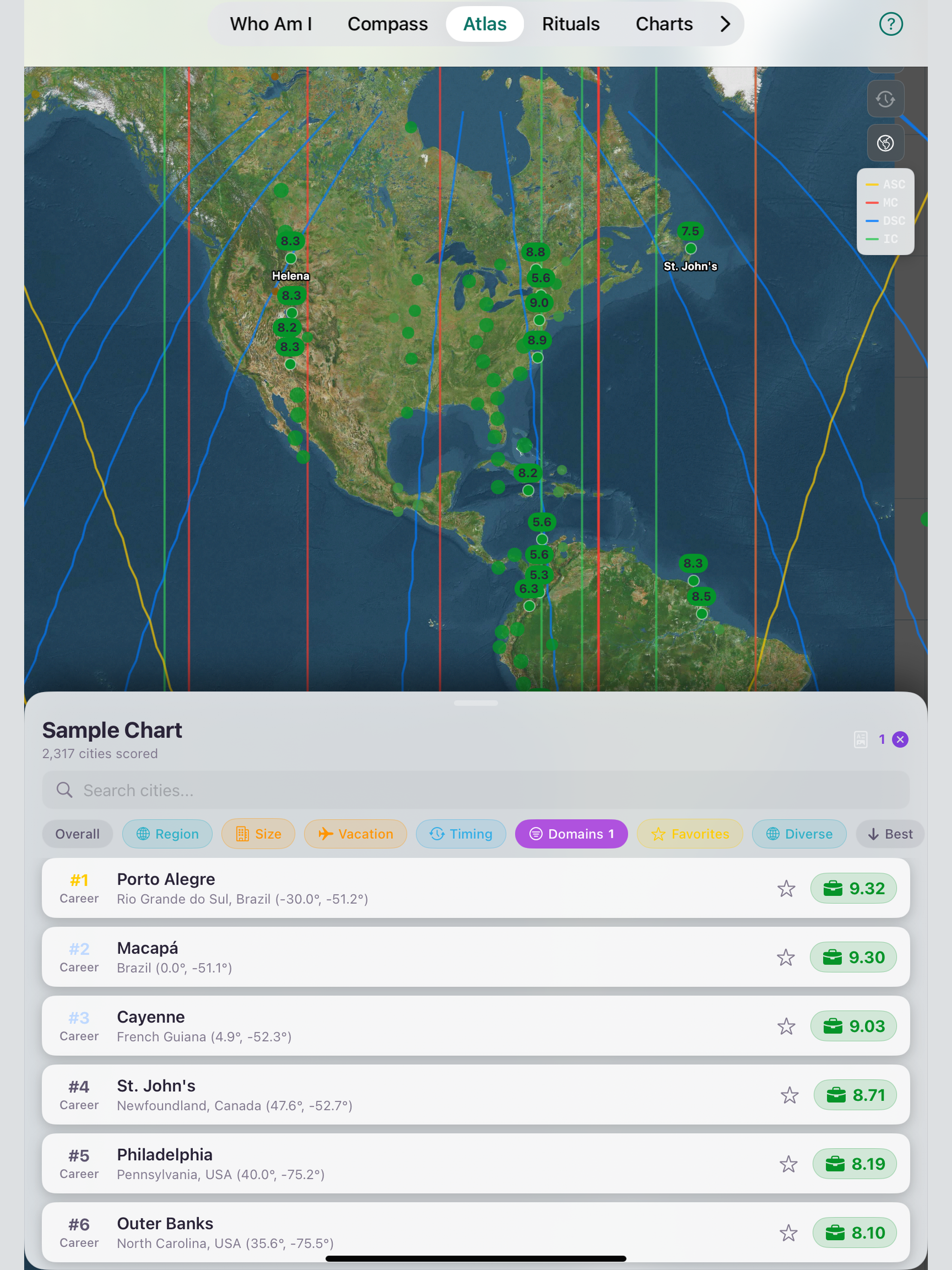Image resolution: width=952 pixels, height=1270 pixels.
Task: Favorite Porto Alegre with star icon
Action: click(x=786, y=888)
